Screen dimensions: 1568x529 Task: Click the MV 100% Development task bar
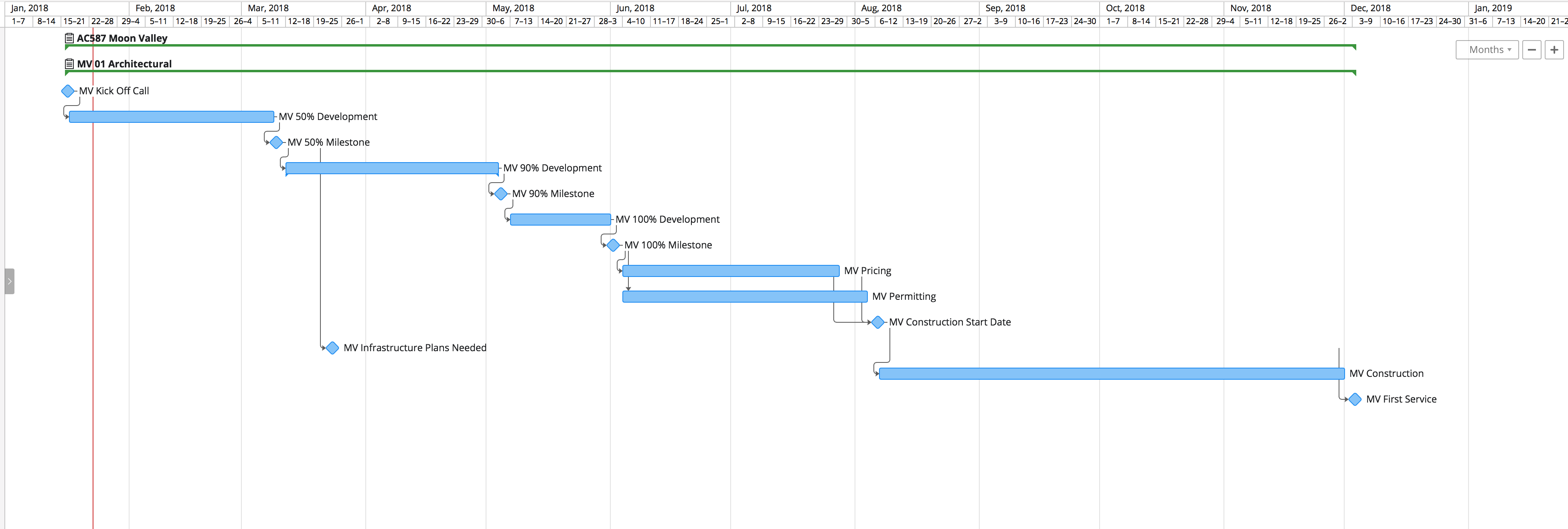tap(560, 220)
